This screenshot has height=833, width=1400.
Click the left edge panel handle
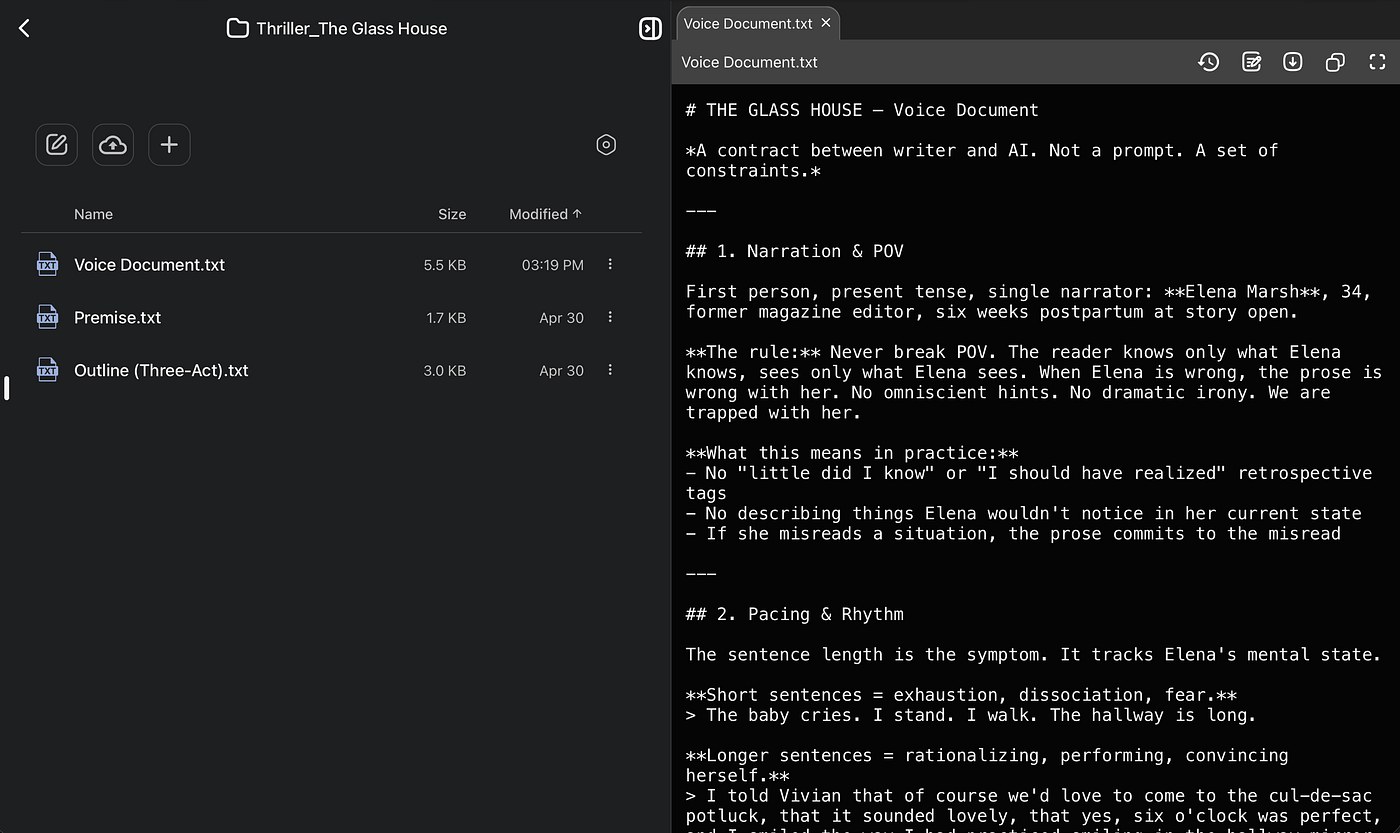[6, 388]
